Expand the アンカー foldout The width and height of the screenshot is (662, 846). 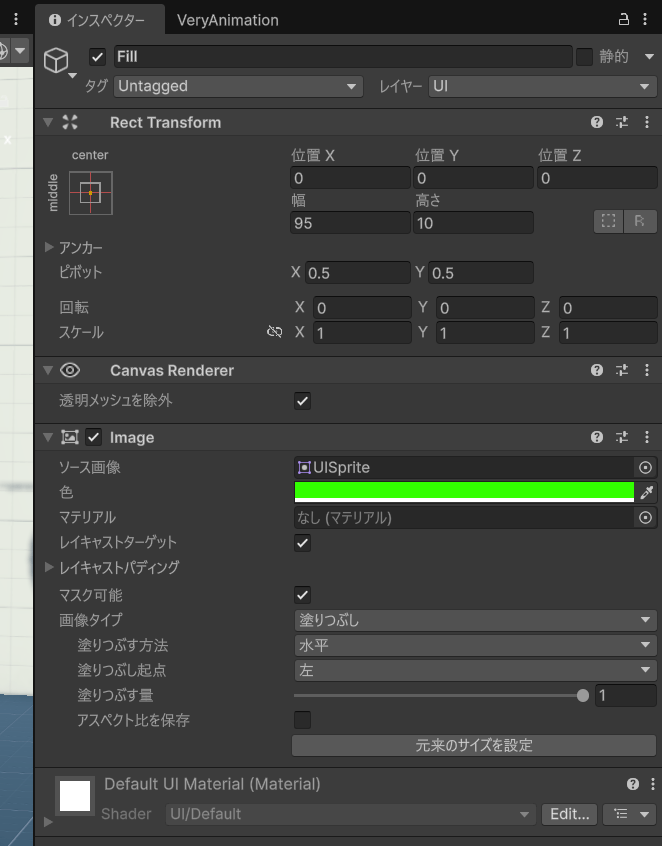(x=50, y=247)
